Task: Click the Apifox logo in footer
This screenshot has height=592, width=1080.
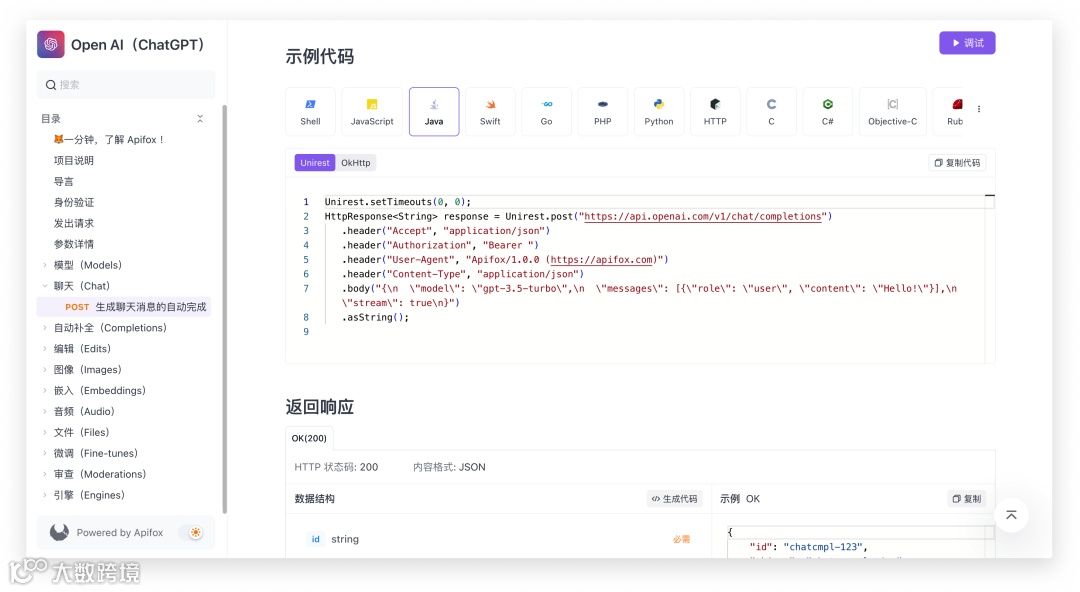Action: 59,532
